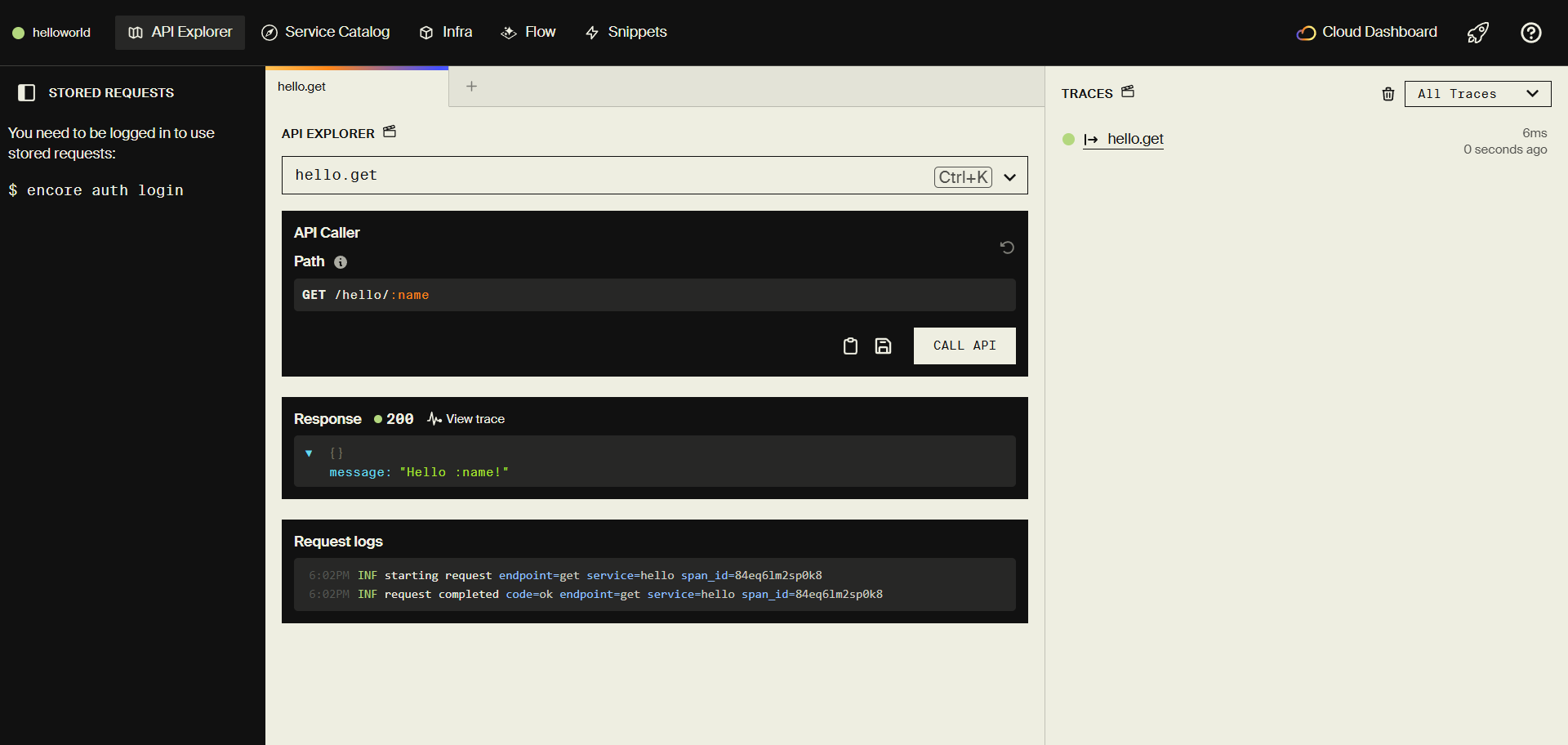Image resolution: width=1568 pixels, height=745 pixels.
Task: Switch to the Flow tab
Action: click(x=528, y=33)
